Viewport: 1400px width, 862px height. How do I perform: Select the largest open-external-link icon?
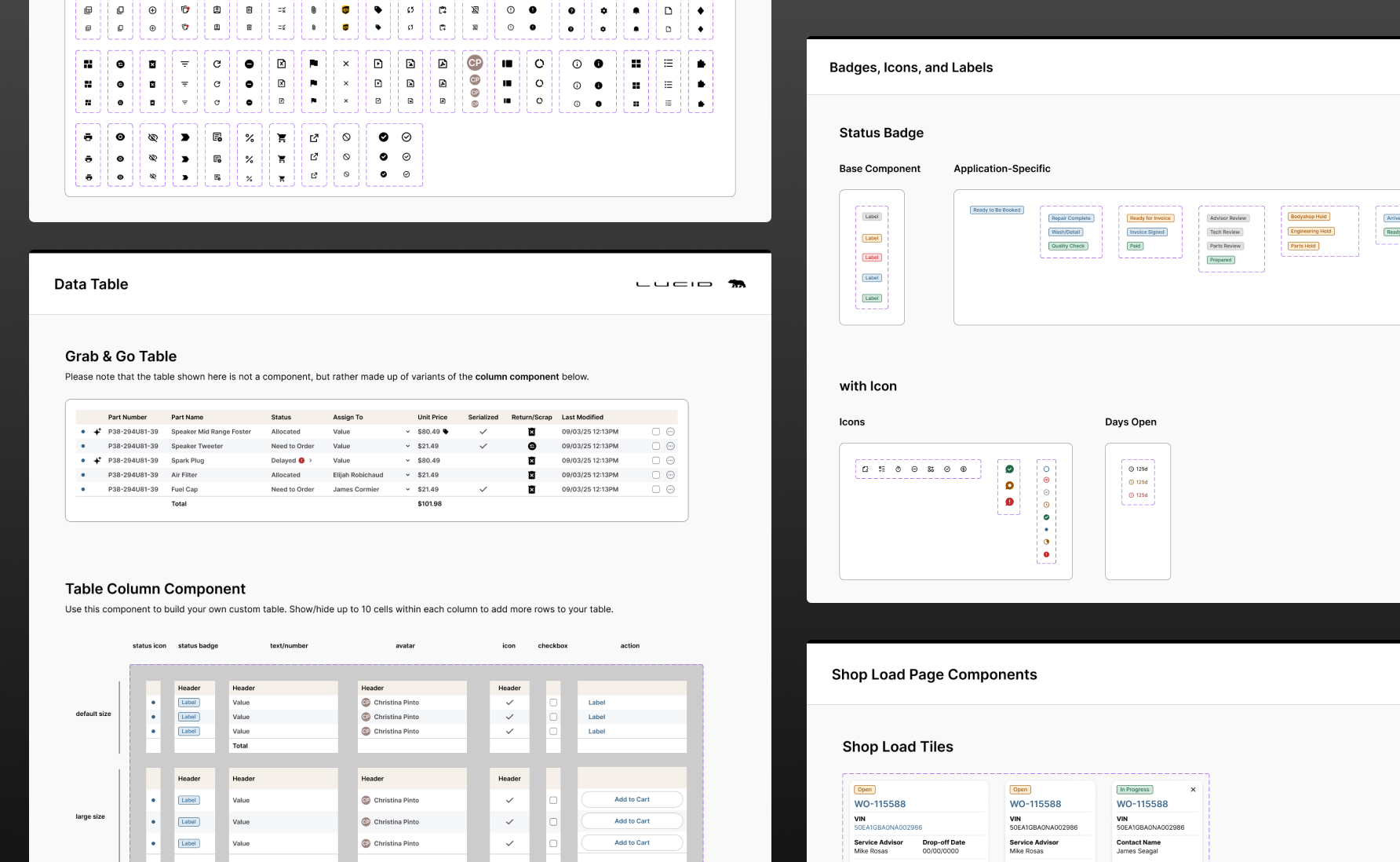(x=314, y=137)
